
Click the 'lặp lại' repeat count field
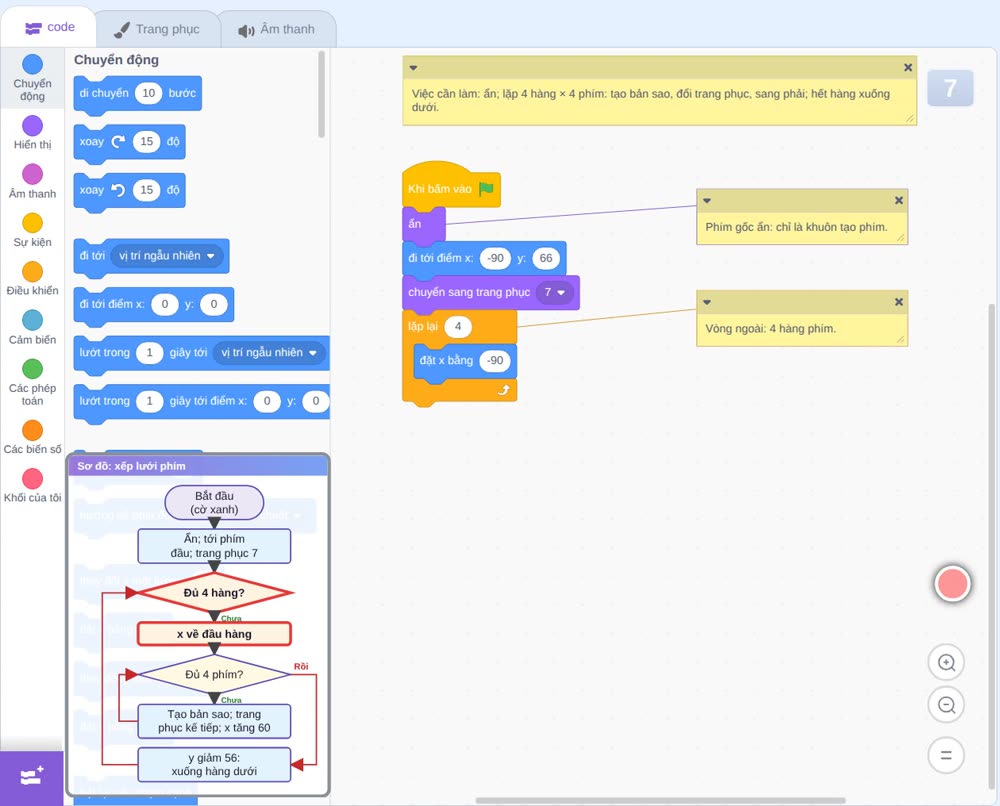457,326
